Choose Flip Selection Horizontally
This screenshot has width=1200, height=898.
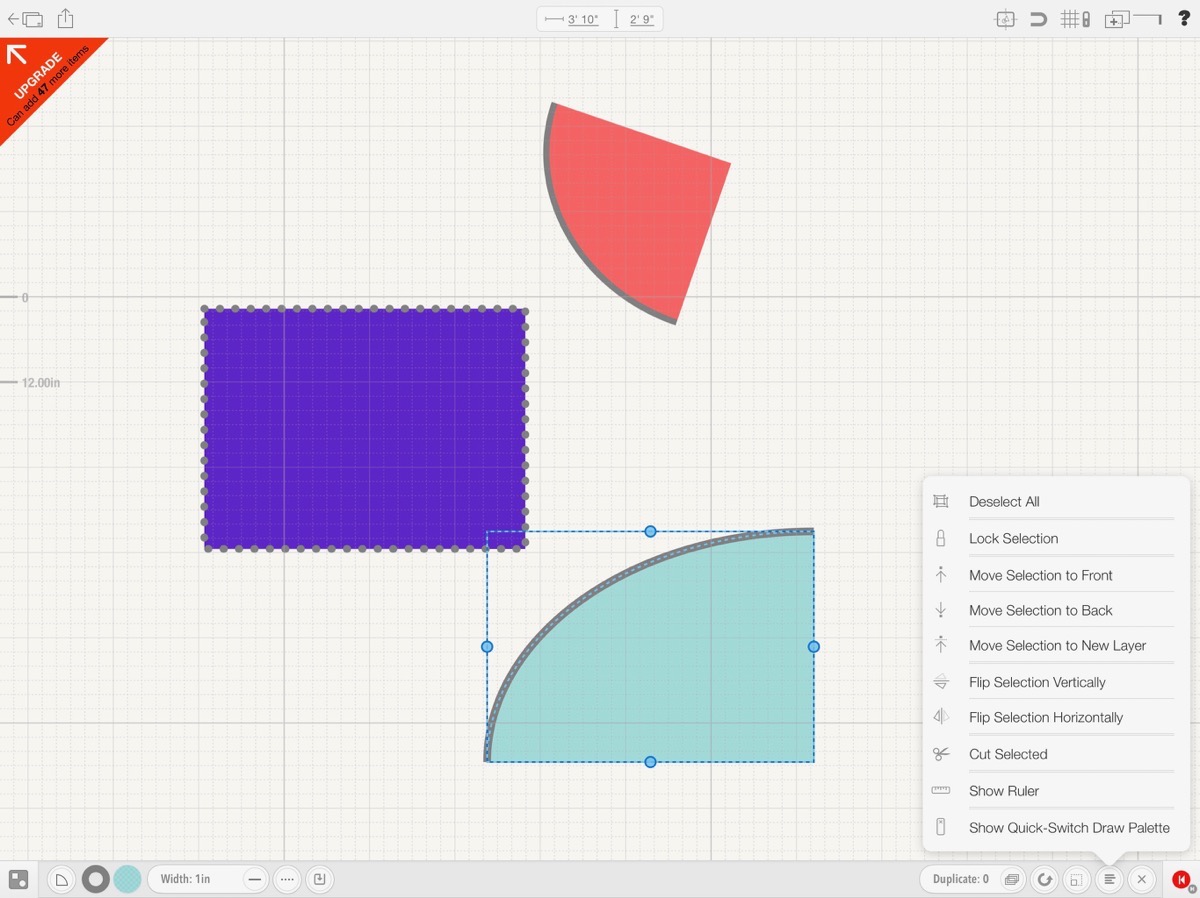pyautogui.click(x=1045, y=717)
